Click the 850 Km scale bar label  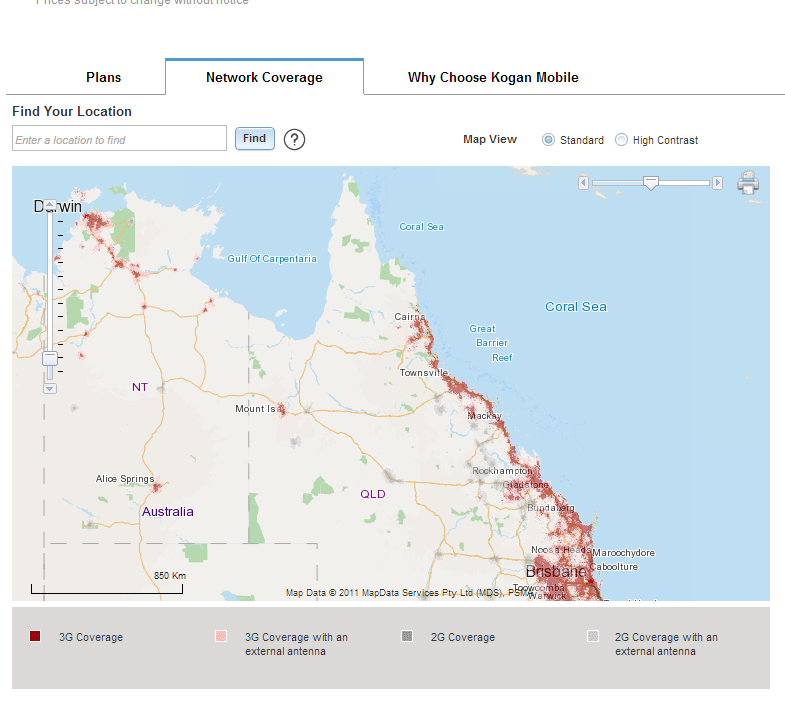click(x=170, y=576)
